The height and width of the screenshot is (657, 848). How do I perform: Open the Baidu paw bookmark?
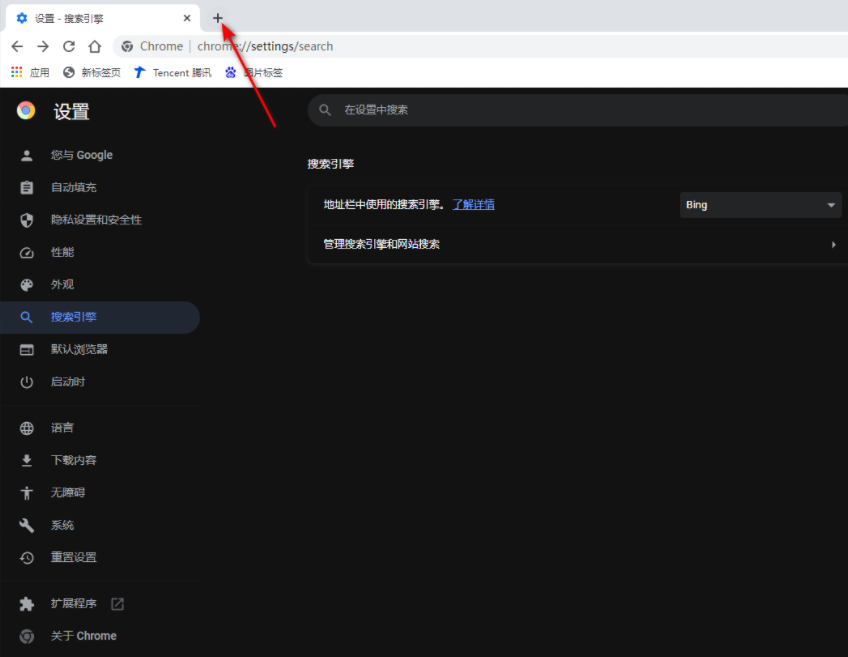click(x=254, y=72)
